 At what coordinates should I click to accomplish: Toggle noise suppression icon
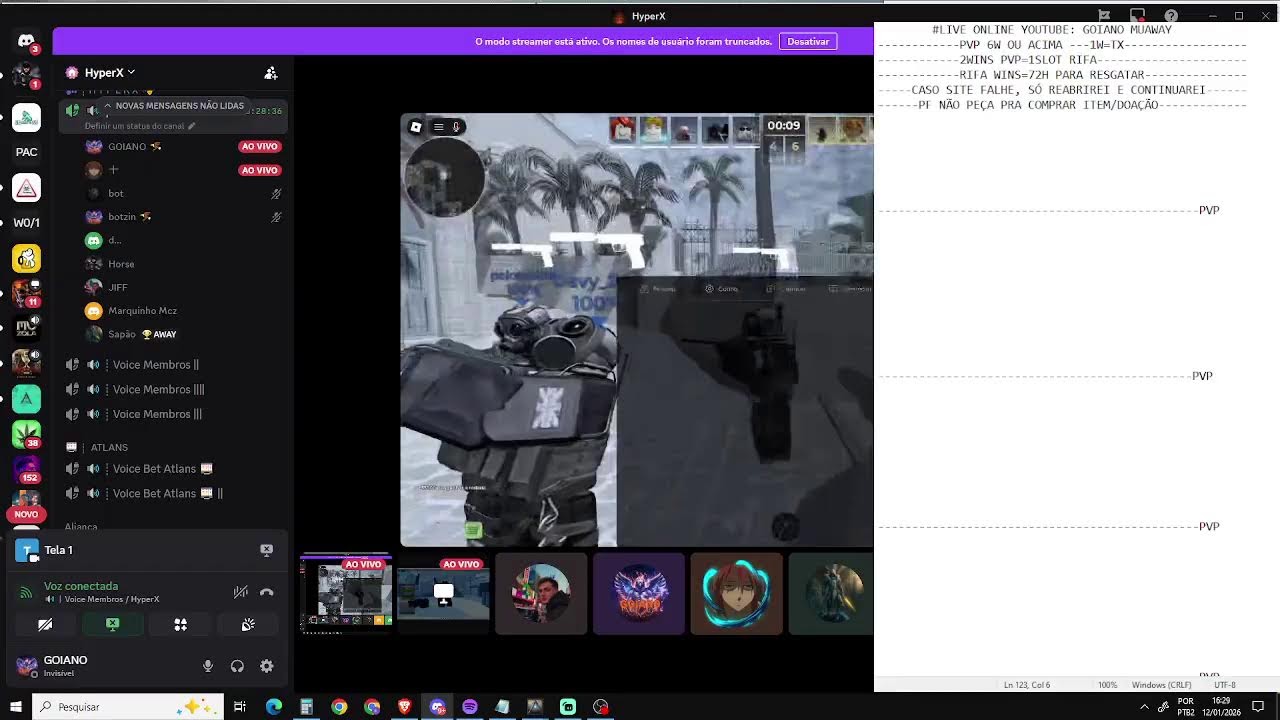241,592
